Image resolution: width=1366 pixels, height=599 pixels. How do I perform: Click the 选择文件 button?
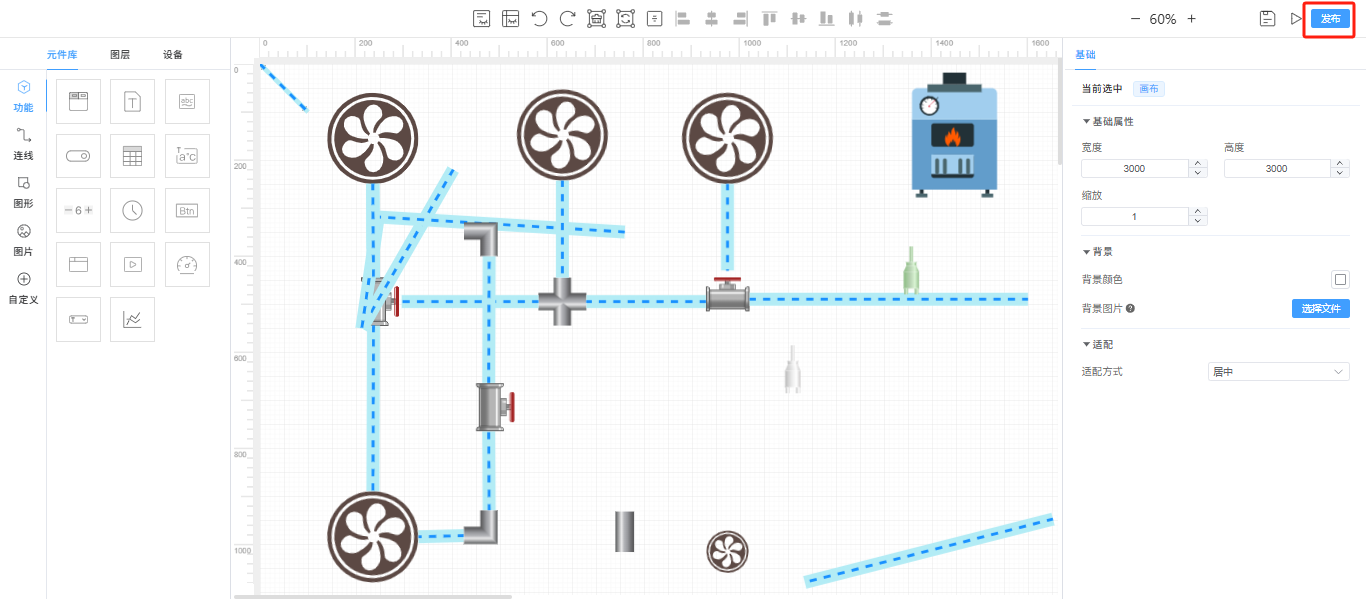click(x=1320, y=309)
